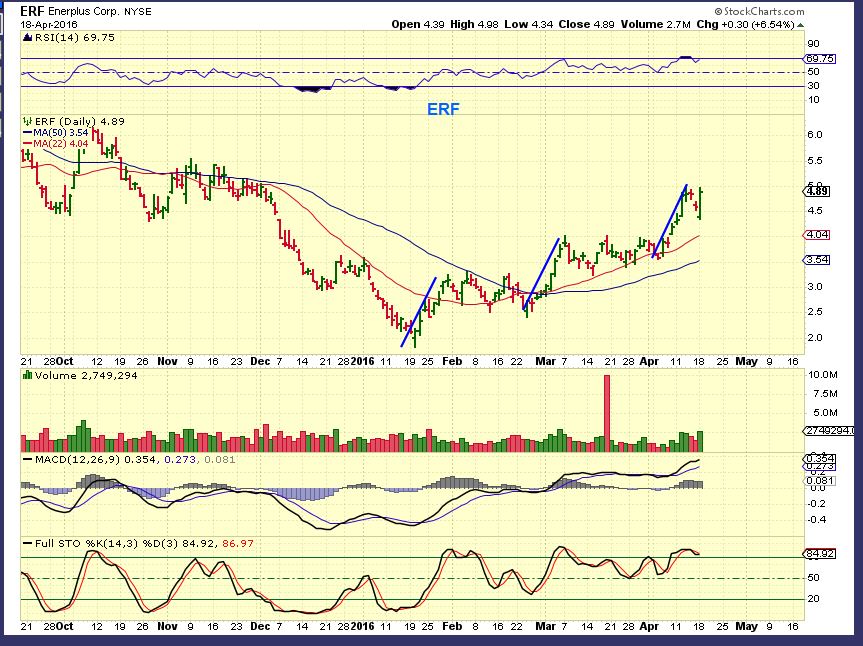
Task: Click the Close 4.89 header value
Action: coord(586,25)
